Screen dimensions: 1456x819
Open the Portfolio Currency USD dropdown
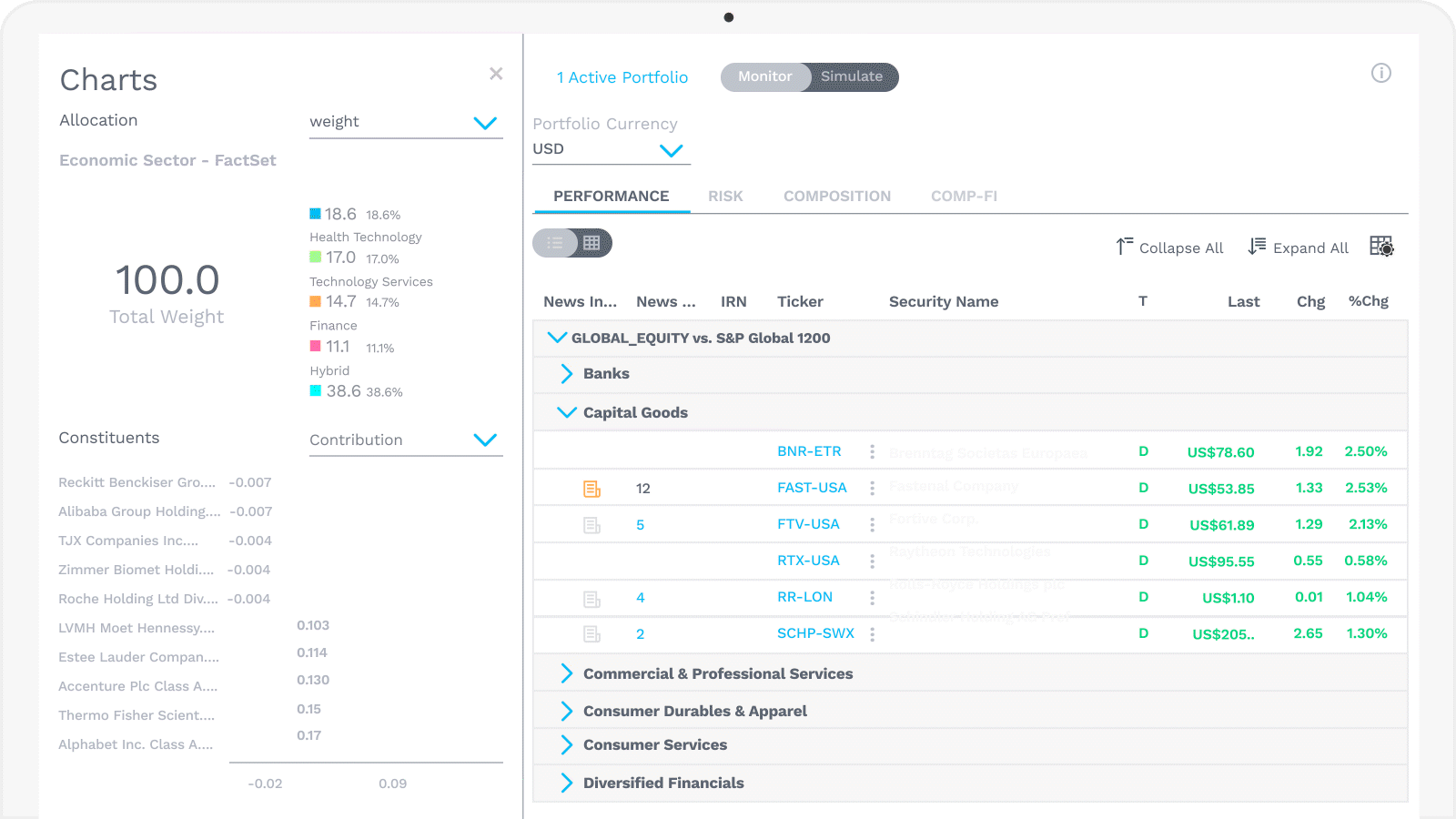click(612, 149)
